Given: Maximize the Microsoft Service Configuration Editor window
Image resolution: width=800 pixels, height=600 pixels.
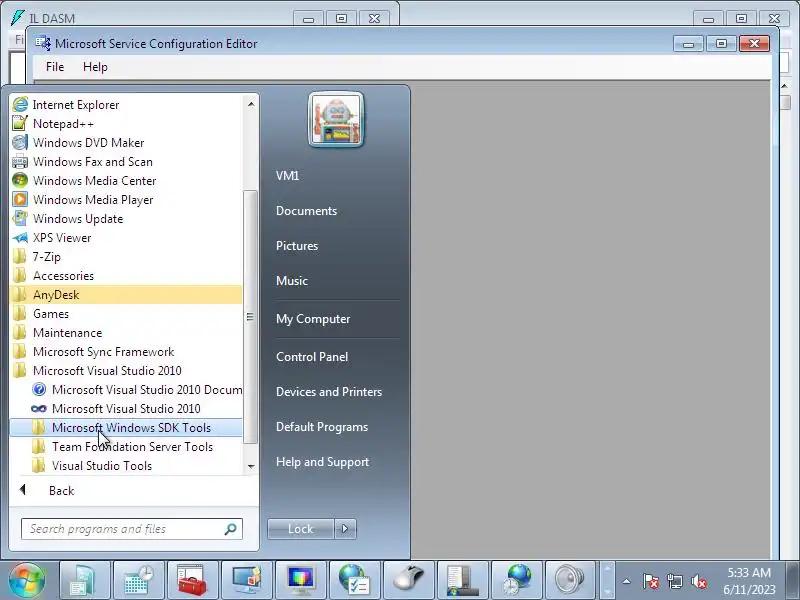Looking at the screenshot, I should click(x=721, y=43).
